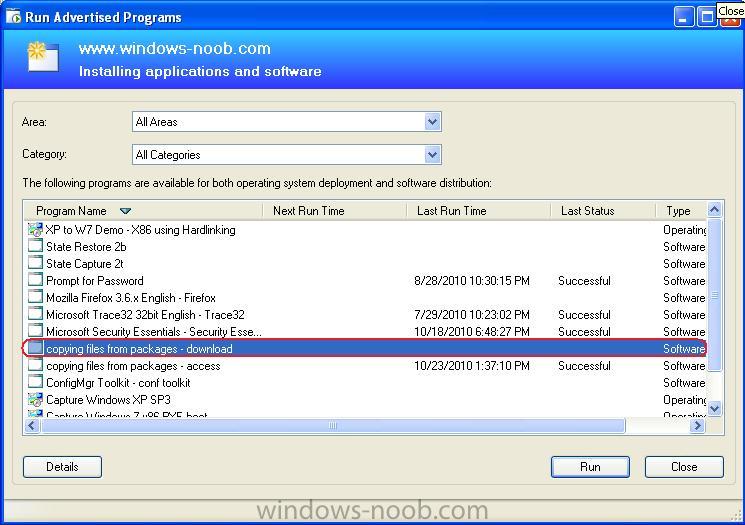Sort by Last Status column
This screenshot has height=525, width=745.
(603, 210)
